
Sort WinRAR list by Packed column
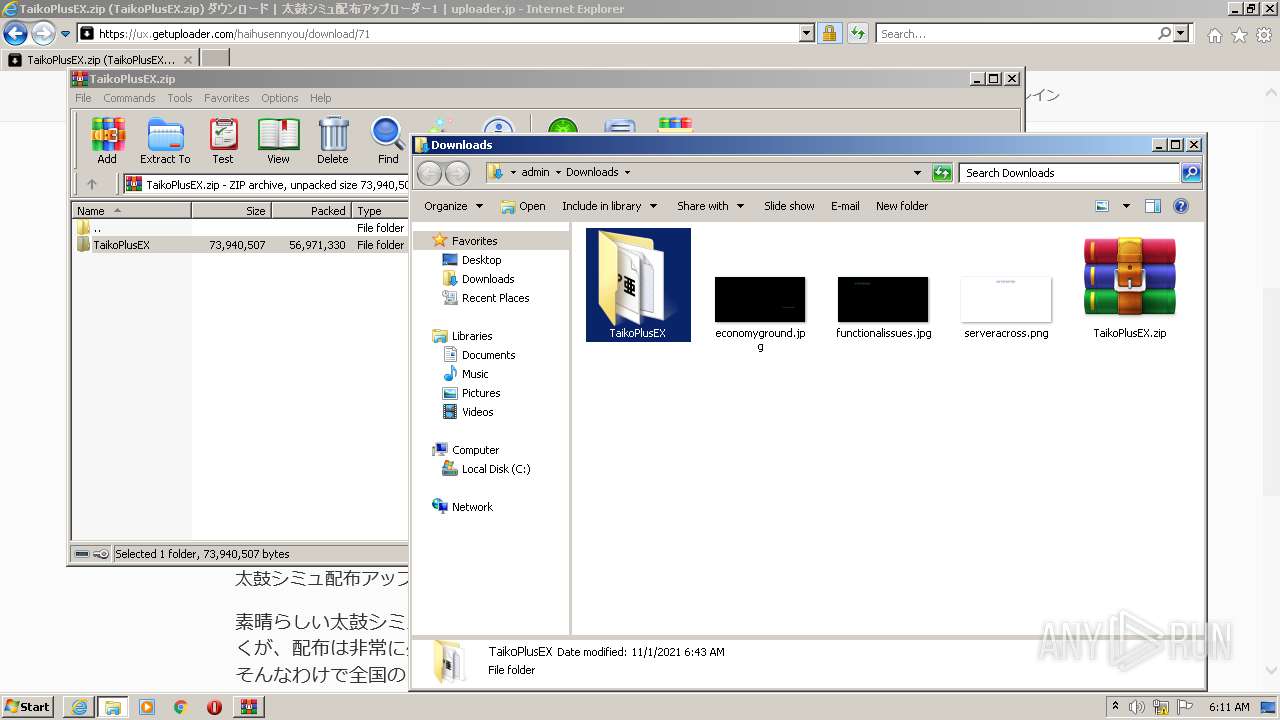pos(312,211)
